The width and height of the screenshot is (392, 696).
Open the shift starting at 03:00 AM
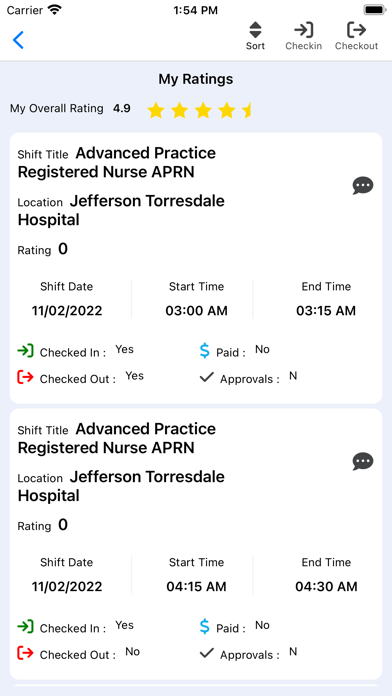tap(196, 268)
